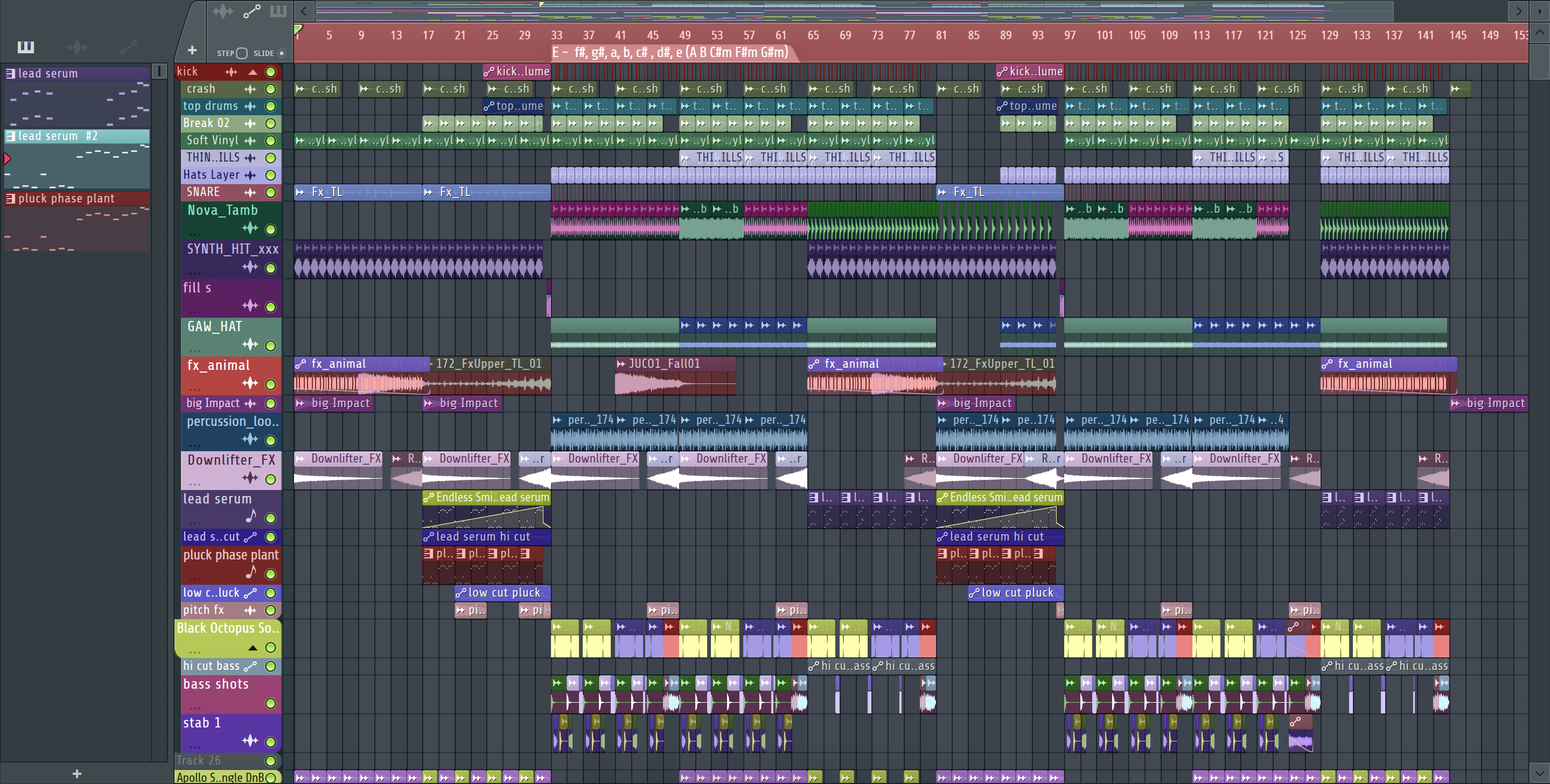
Task: Click the THIN..ILLS track header
Action: pyautogui.click(x=231, y=158)
